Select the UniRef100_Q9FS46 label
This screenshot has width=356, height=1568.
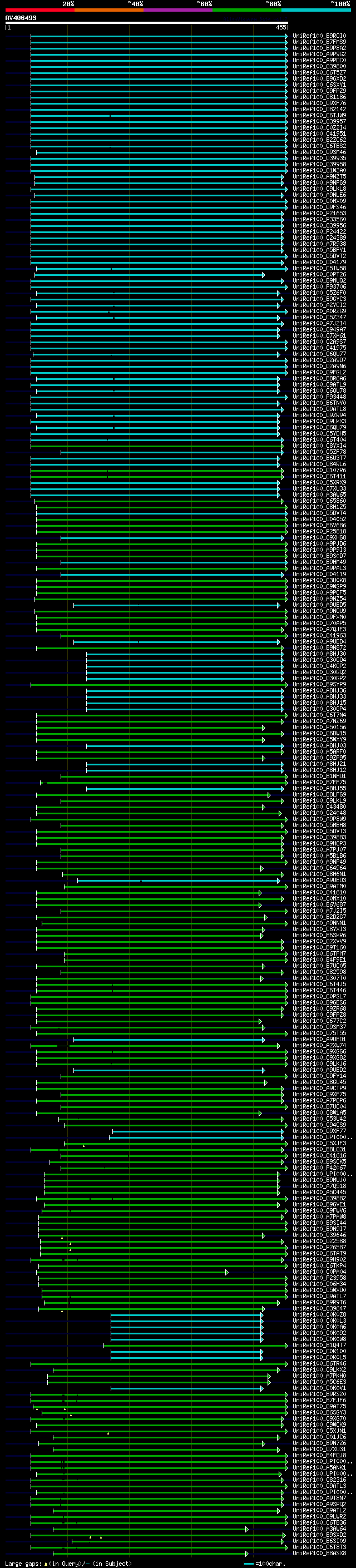coord(319,207)
